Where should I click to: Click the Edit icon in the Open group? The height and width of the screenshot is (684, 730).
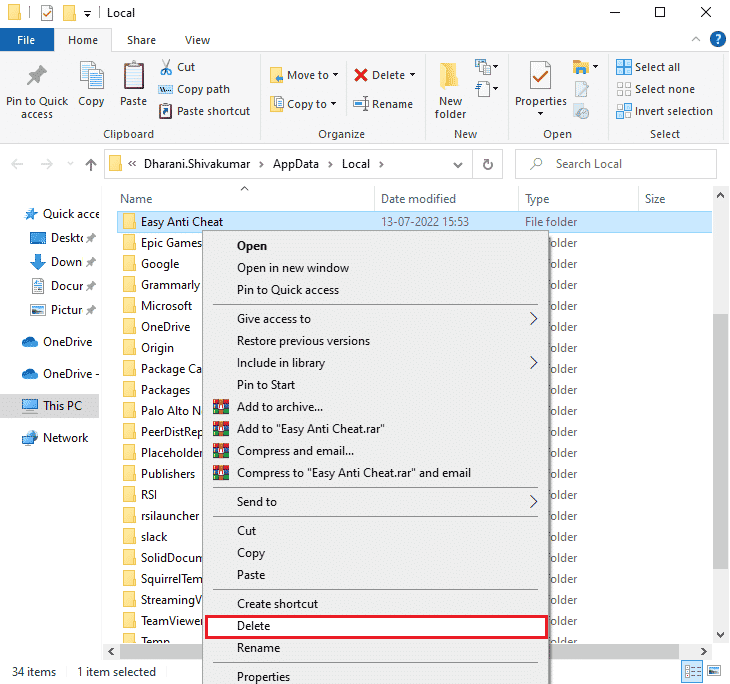(581, 89)
